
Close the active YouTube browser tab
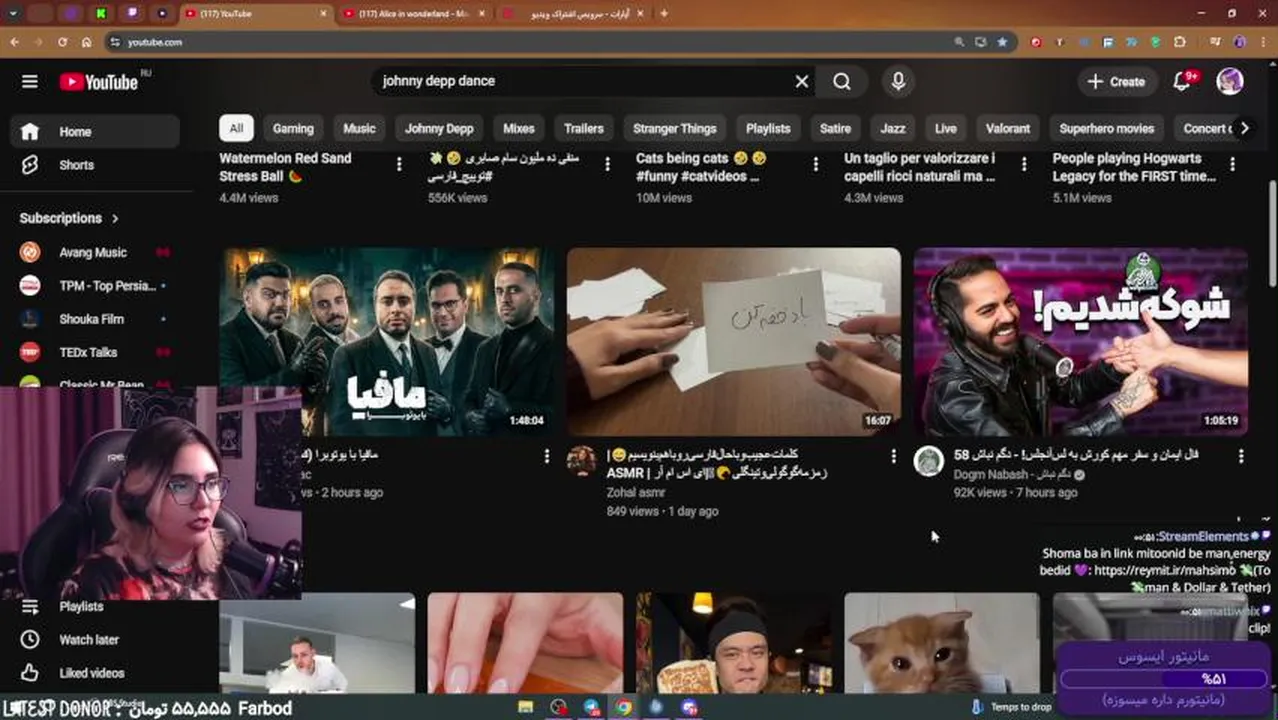pyautogui.click(x=323, y=14)
